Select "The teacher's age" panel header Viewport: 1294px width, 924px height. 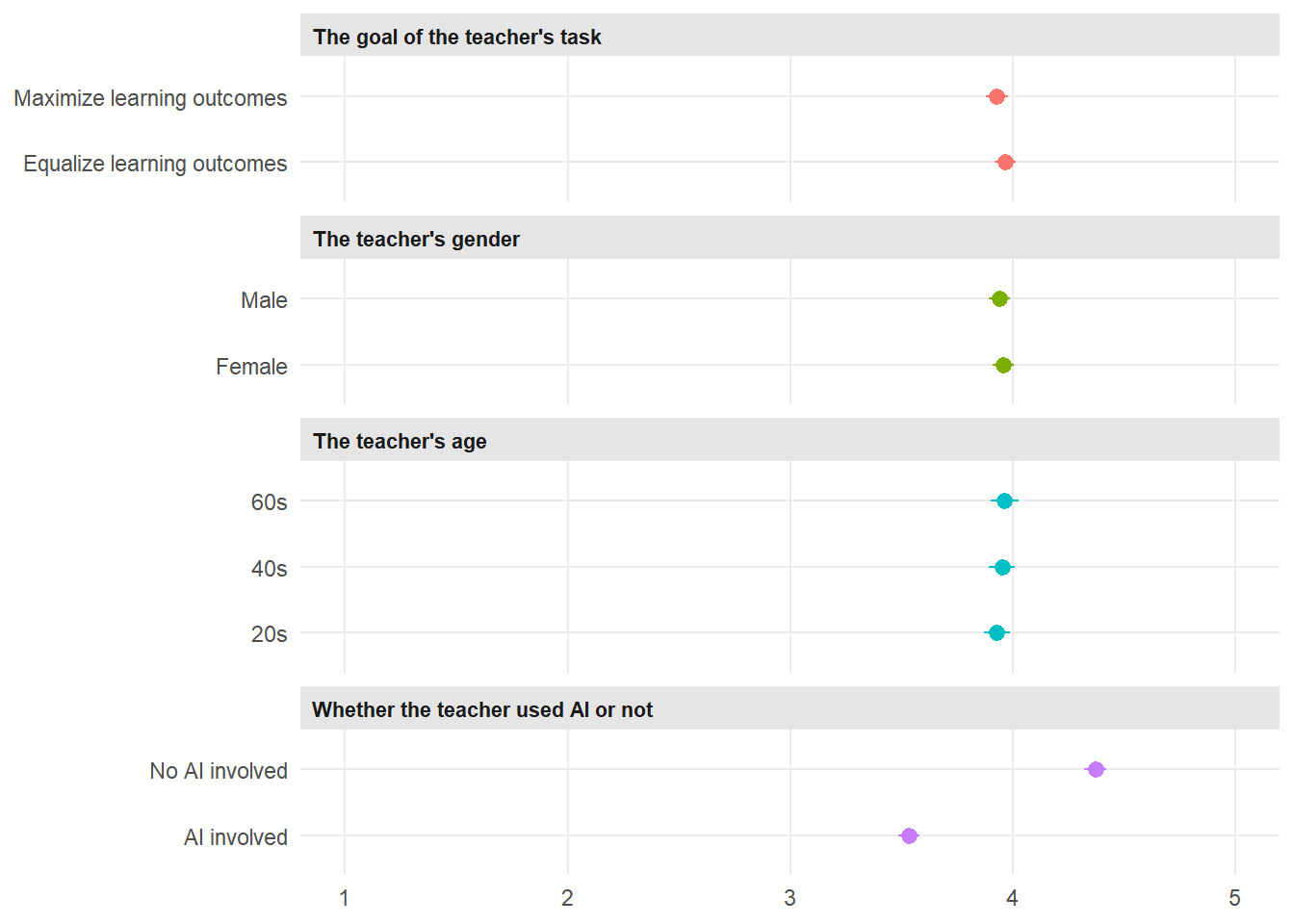coord(400,441)
